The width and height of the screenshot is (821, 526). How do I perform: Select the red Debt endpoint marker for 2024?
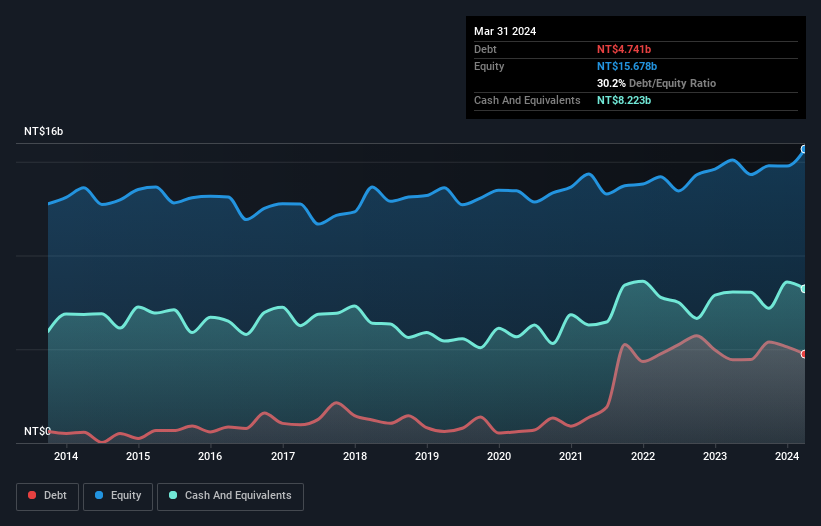coord(804,354)
